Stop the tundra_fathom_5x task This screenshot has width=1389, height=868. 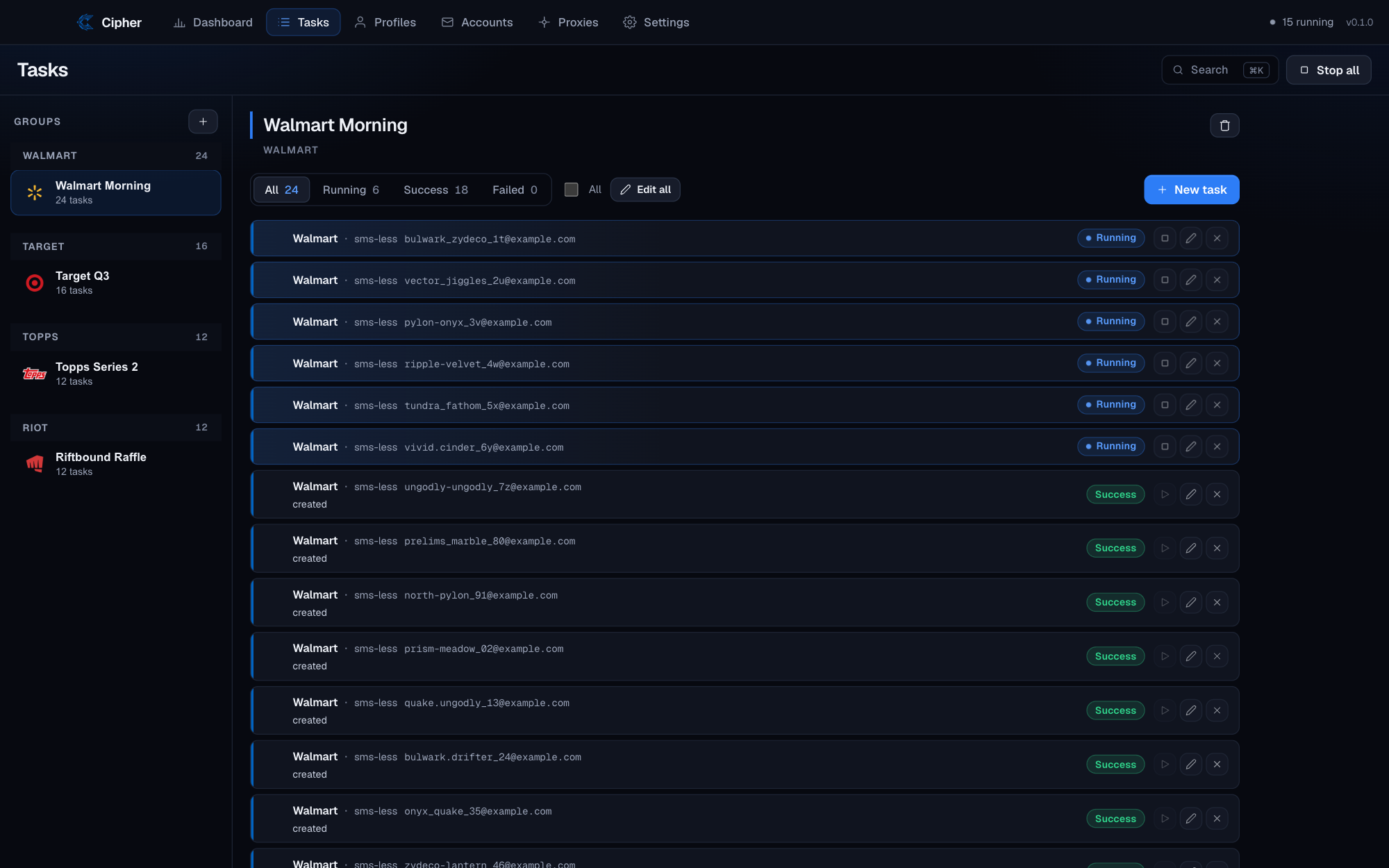tap(1165, 405)
